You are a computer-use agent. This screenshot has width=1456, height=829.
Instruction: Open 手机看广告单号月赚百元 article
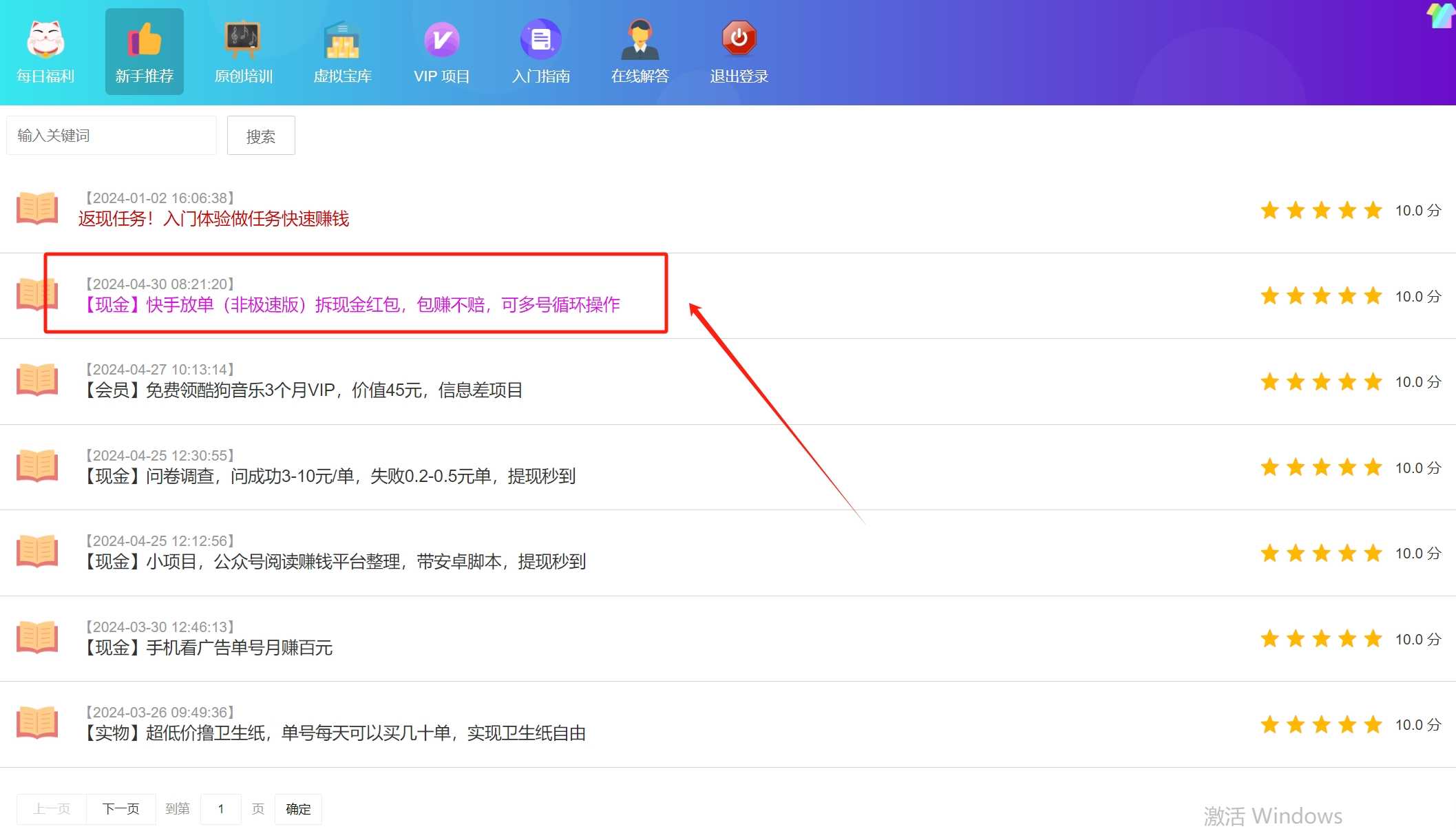[207, 648]
